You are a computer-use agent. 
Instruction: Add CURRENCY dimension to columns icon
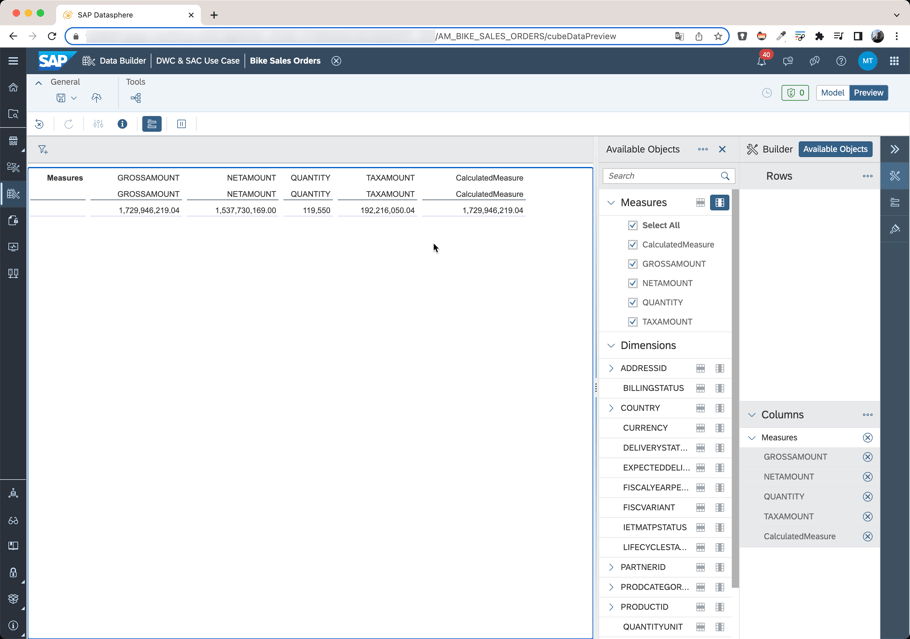pyautogui.click(x=720, y=428)
